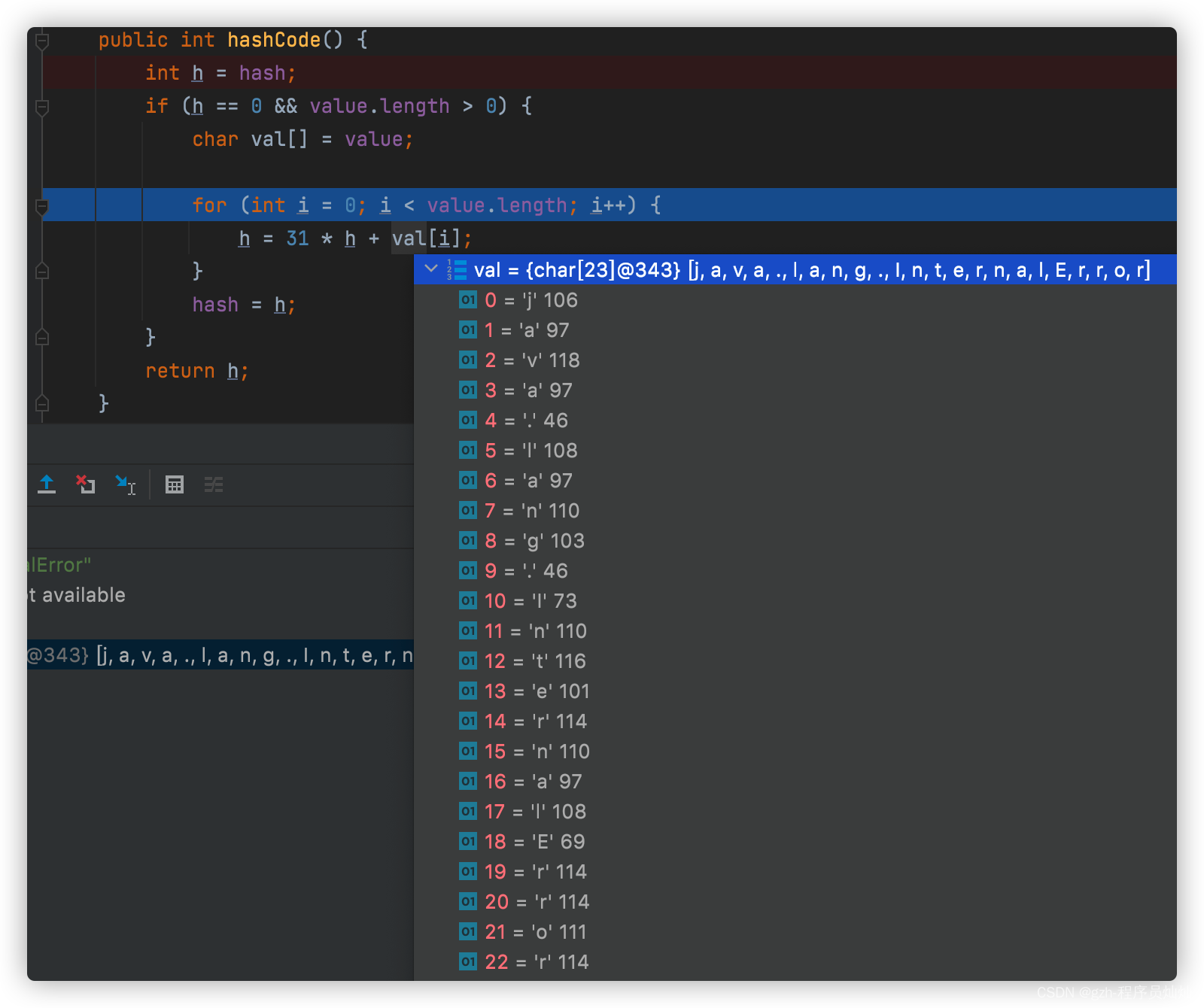The height and width of the screenshot is (1008, 1204).
Task: Click 'char val[] = value;' line
Action: pos(303,139)
